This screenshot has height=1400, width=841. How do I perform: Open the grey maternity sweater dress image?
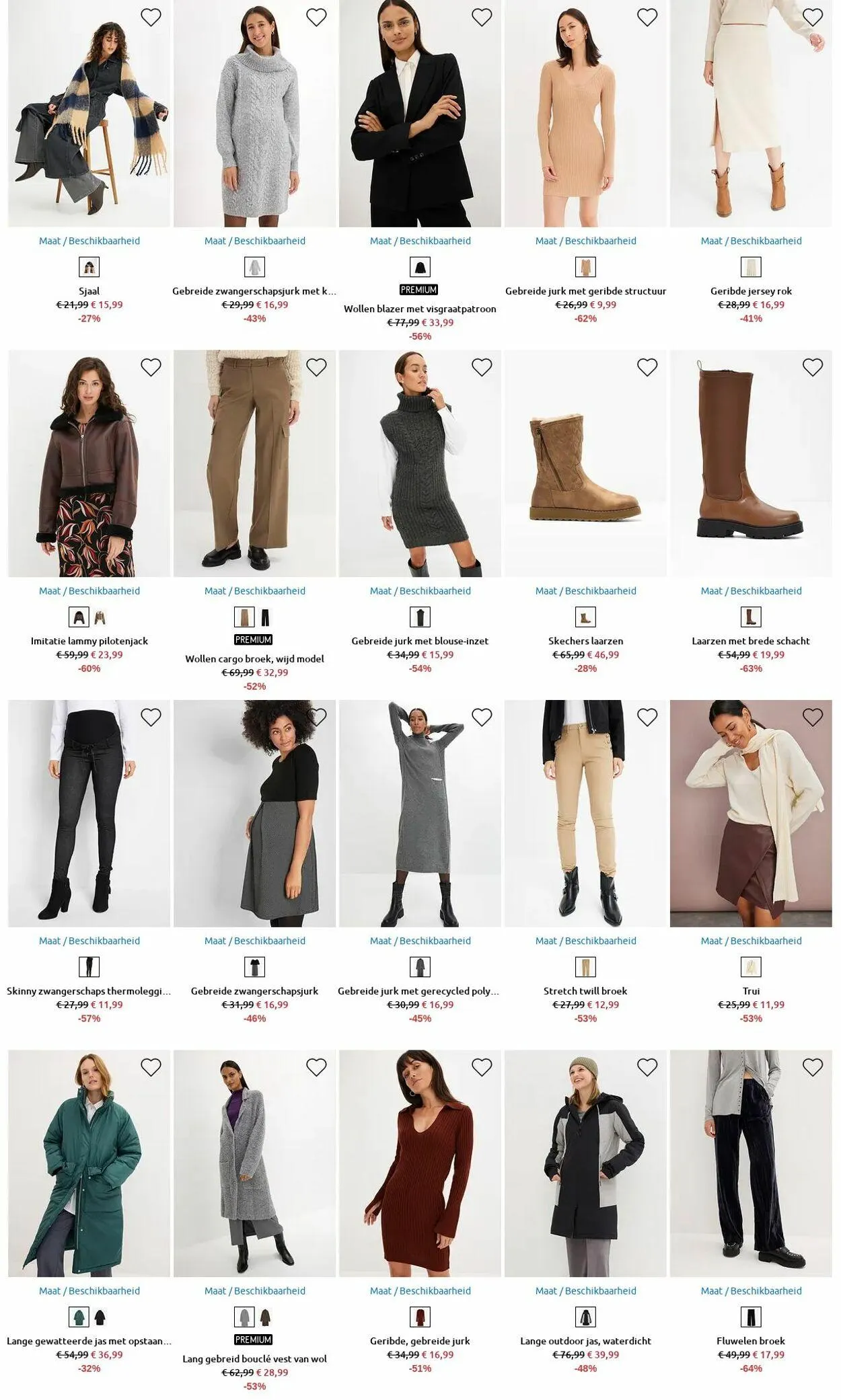pos(254,114)
